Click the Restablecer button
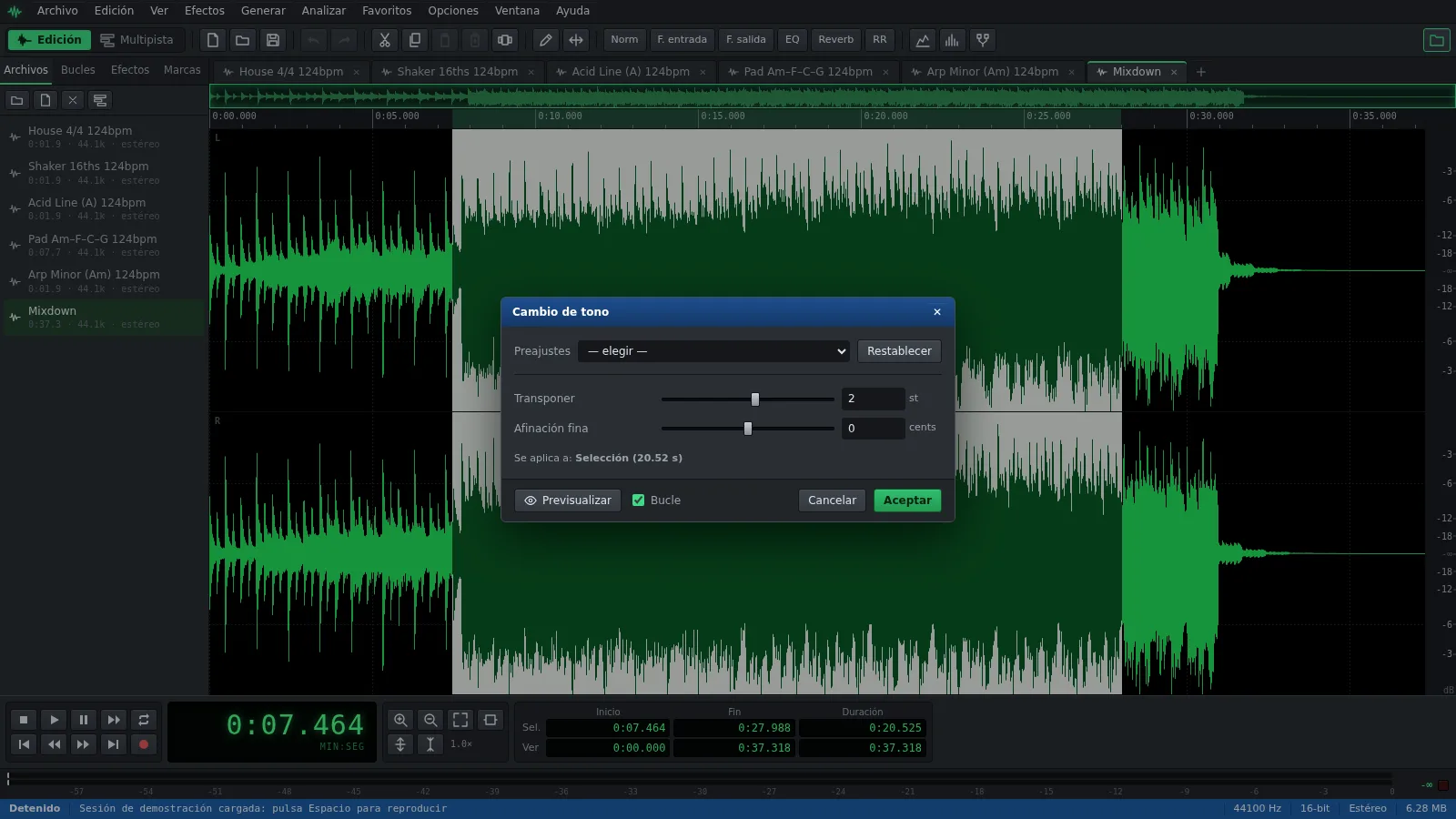1456x819 pixels. pos(899,351)
